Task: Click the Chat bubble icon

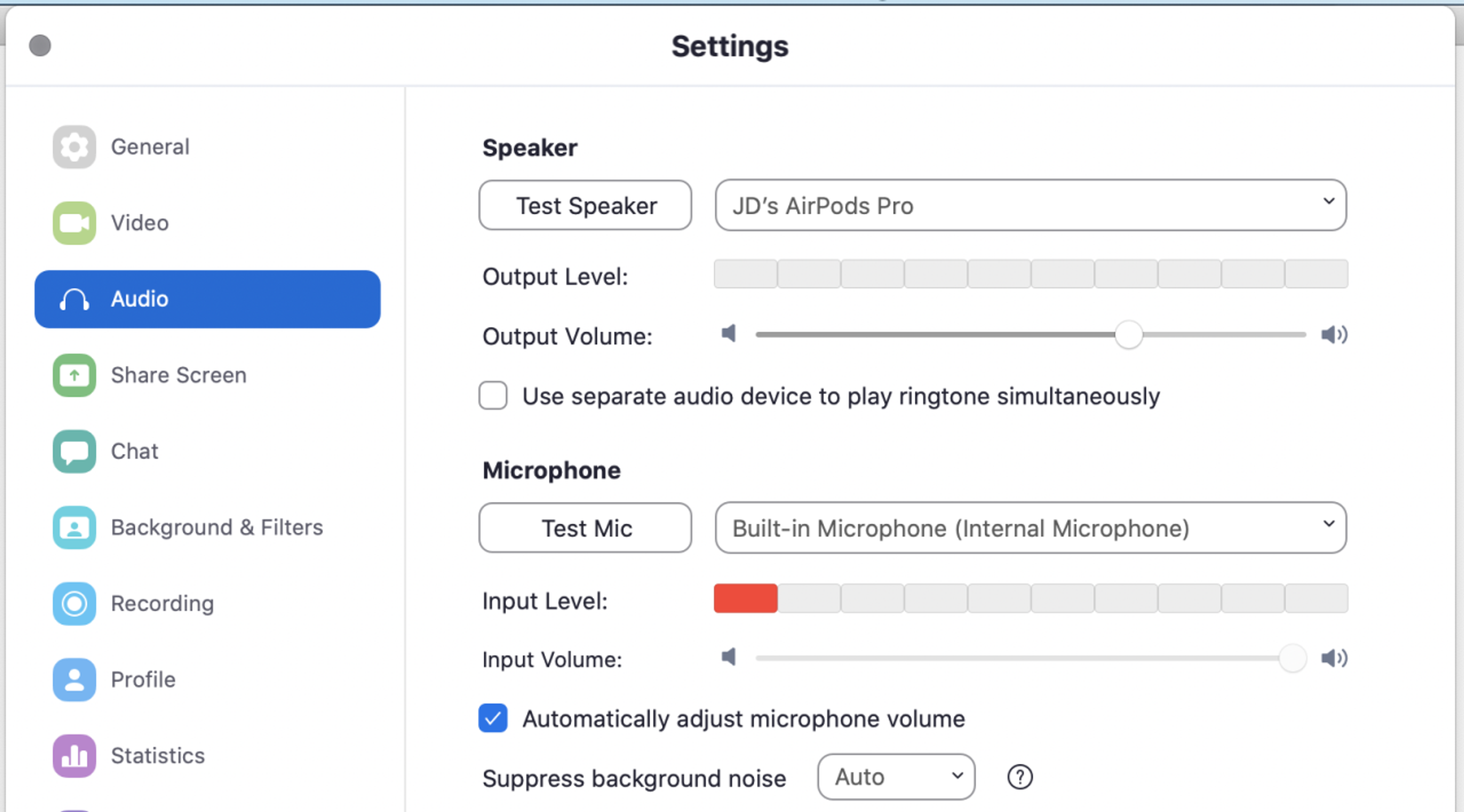Action: (x=74, y=451)
